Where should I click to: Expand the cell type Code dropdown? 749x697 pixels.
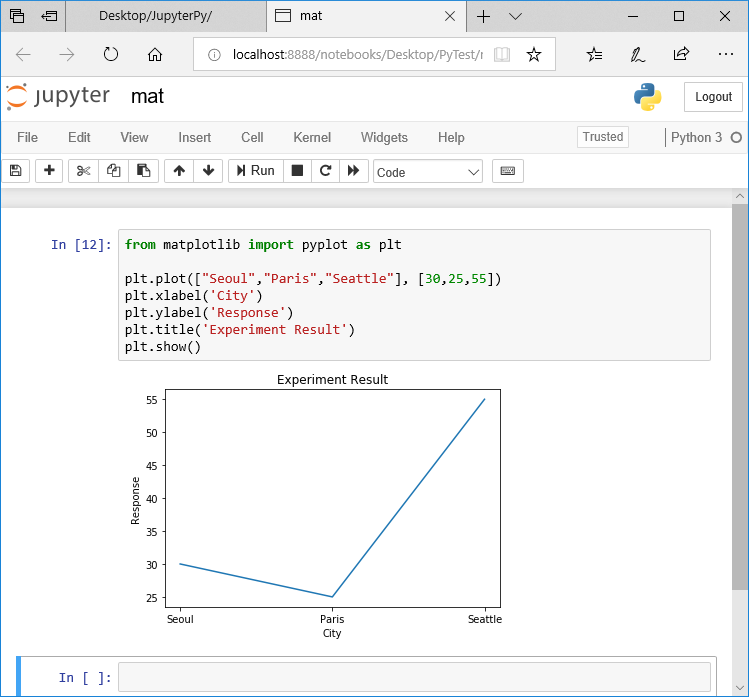pos(428,172)
